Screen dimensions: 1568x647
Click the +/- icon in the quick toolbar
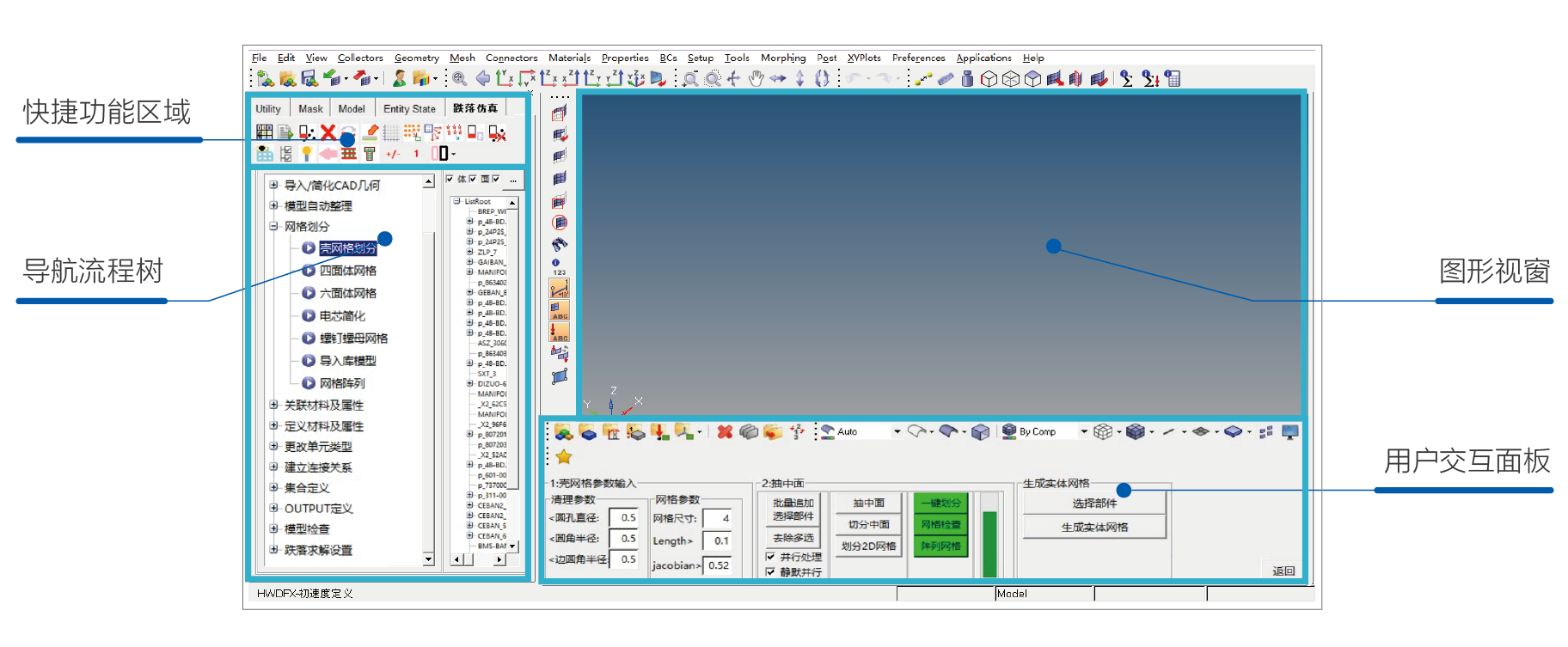(x=393, y=154)
